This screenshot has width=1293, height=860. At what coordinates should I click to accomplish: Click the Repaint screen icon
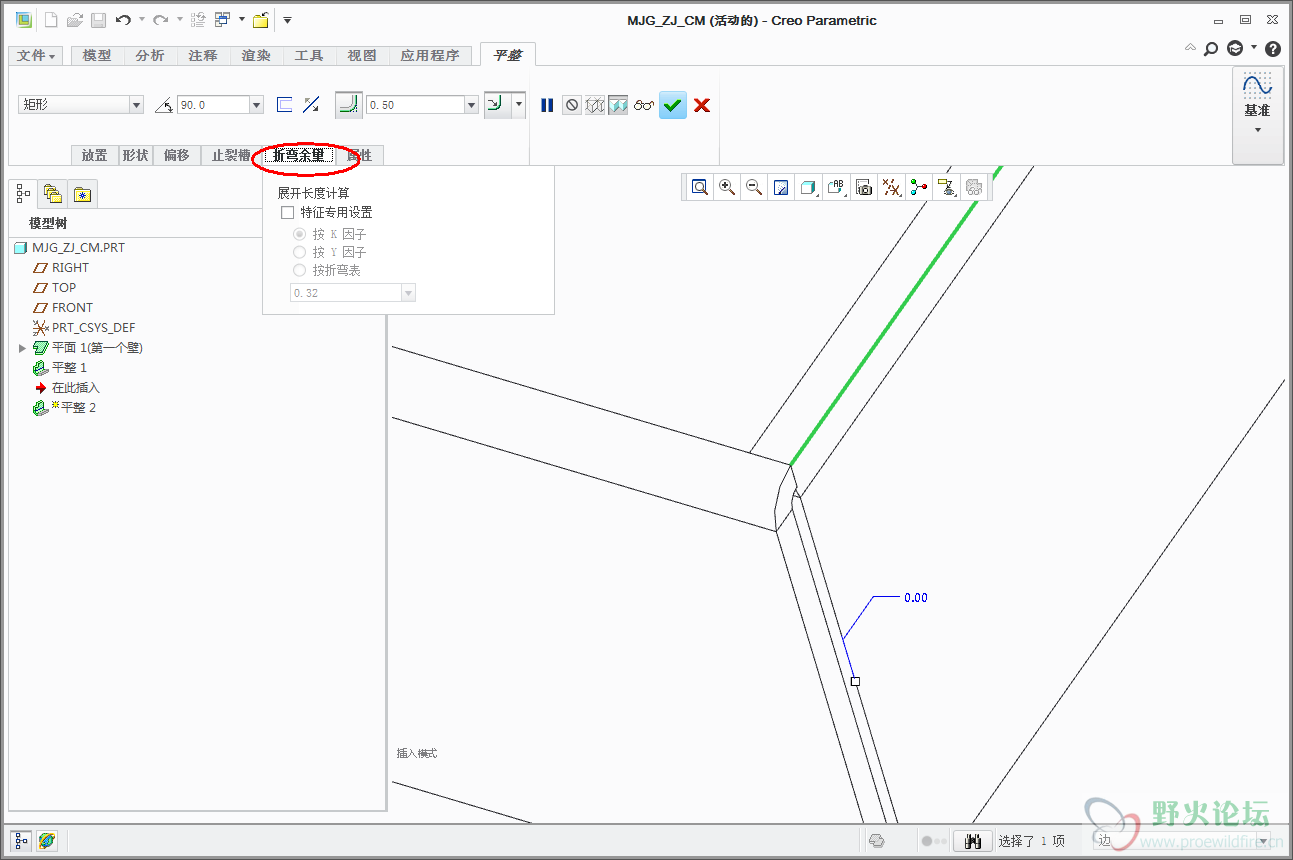tap(781, 187)
